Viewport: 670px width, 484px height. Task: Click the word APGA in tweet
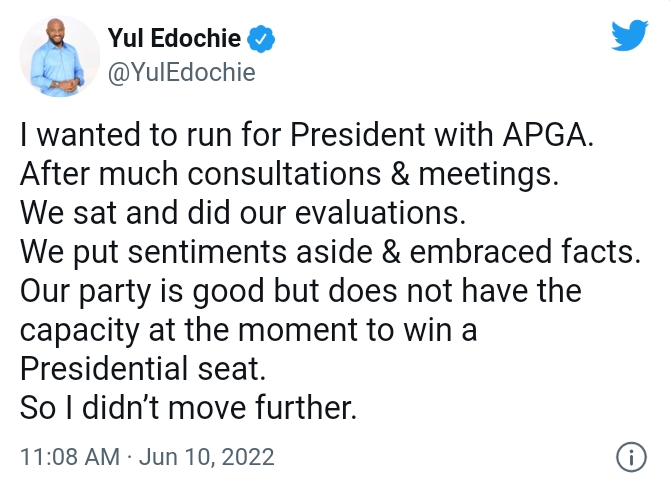tap(548, 135)
